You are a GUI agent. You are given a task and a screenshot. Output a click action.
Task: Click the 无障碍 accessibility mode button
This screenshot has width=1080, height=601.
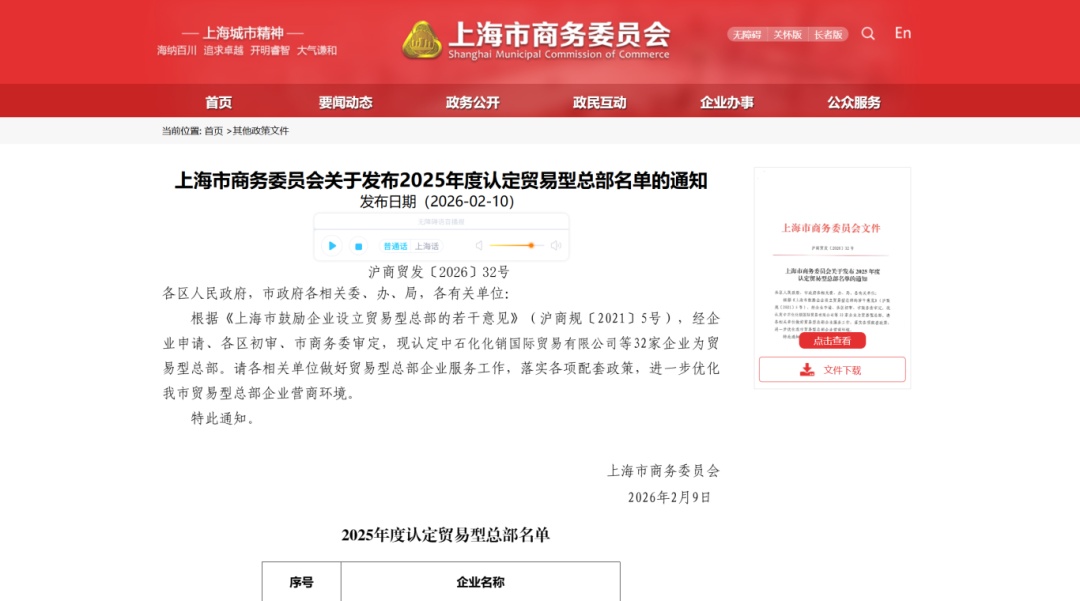[747, 34]
